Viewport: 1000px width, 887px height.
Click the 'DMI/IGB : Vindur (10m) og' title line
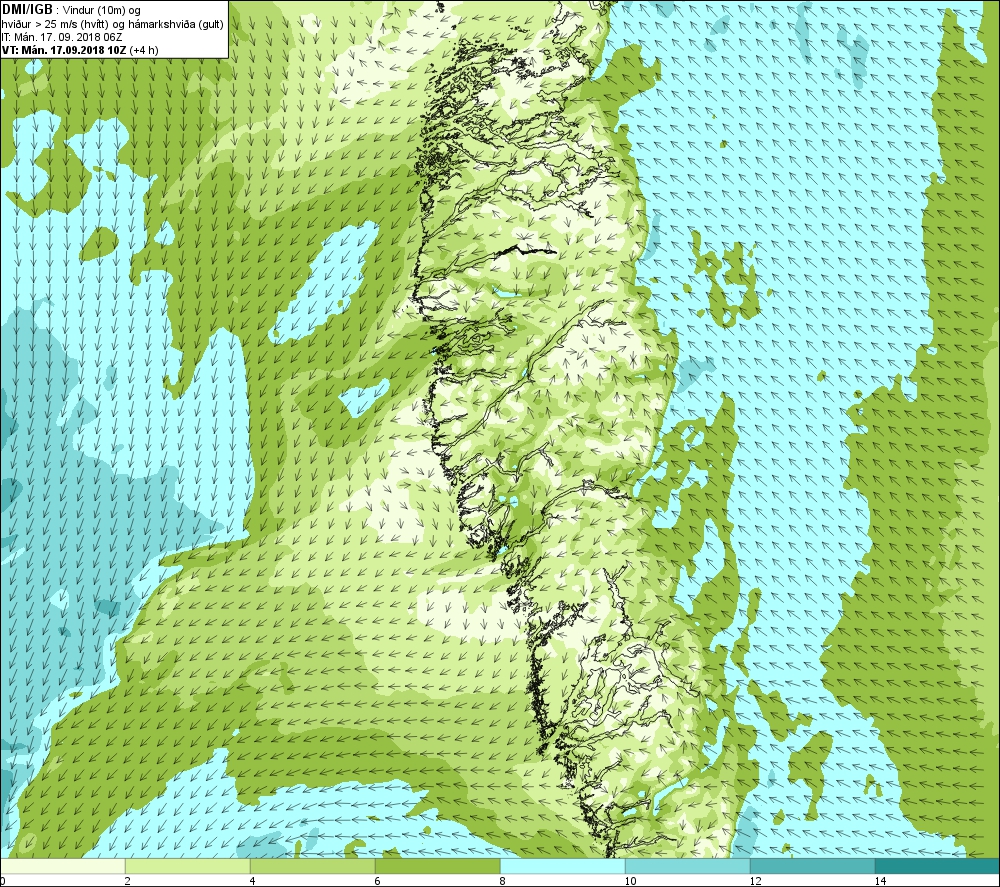(71, 10)
